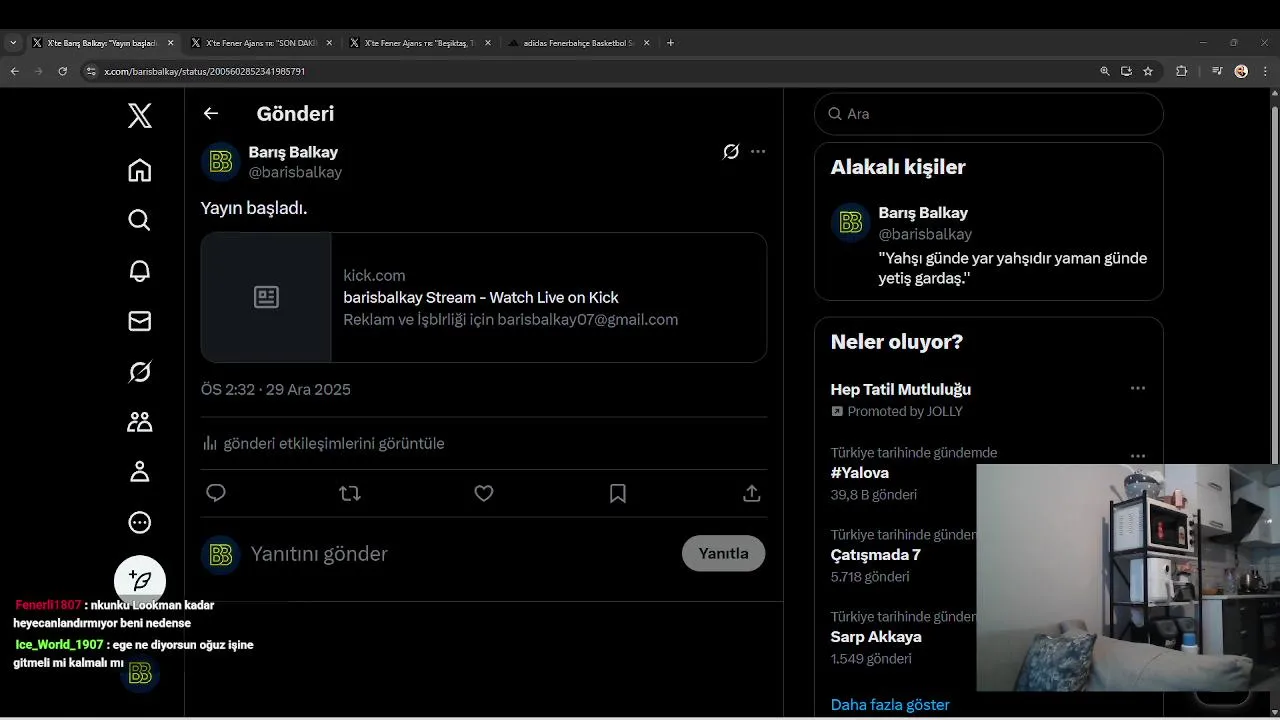Open @barisbalkay handle on the post
Image resolution: width=1280 pixels, height=720 pixels.
pyautogui.click(x=295, y=172)
